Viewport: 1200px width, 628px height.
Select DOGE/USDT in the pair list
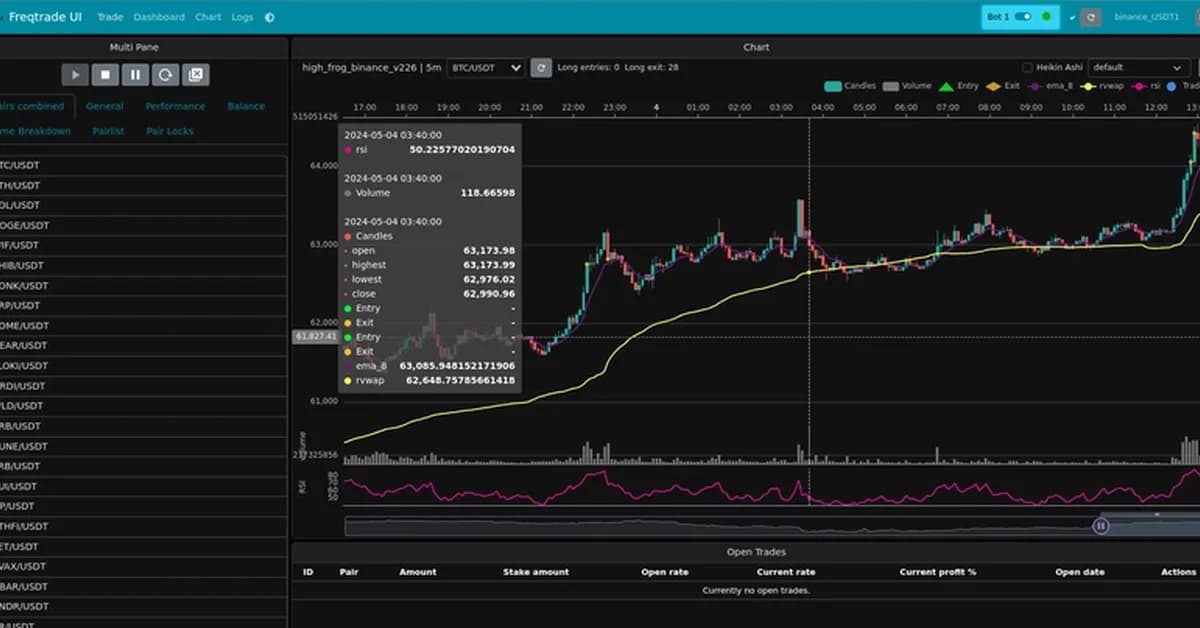click(x=25, y=225)
